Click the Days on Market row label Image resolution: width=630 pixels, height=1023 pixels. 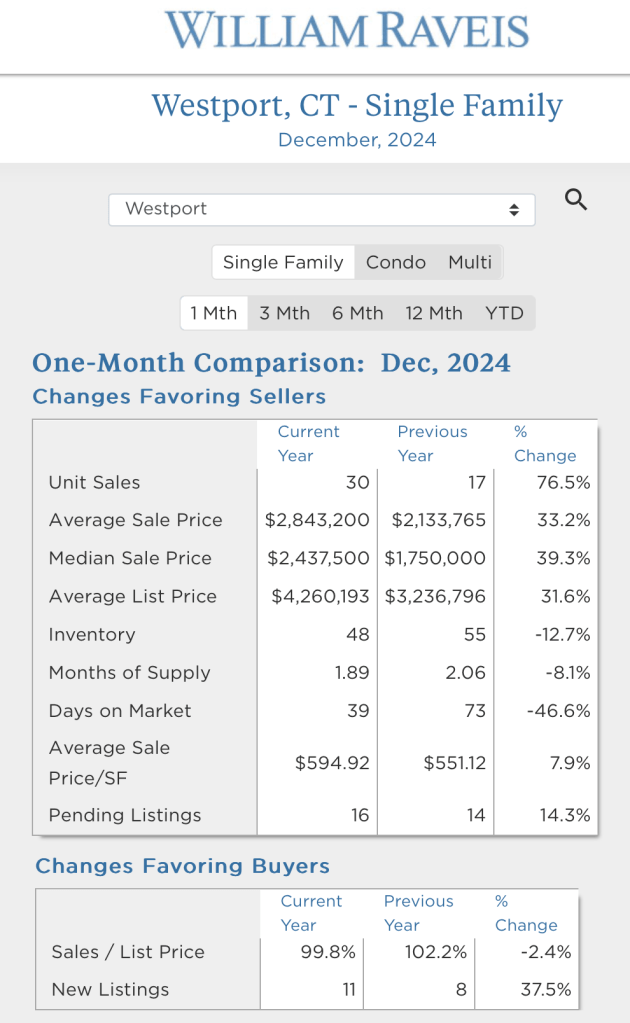[x=120, y=711]
